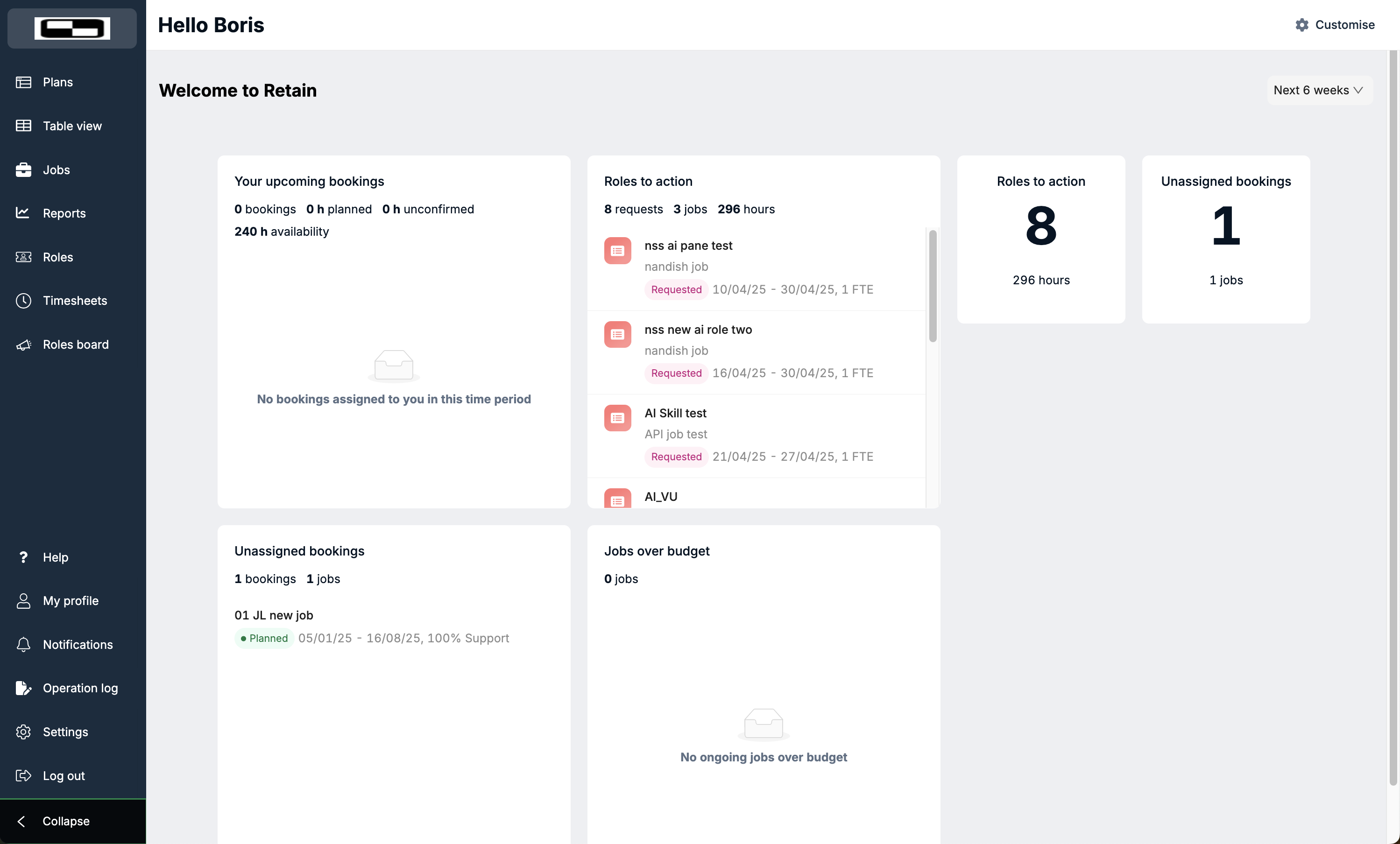This screenshot has height=844, width=1400.
Task: Open the Reports panel
Action: (x=64, y=213)
